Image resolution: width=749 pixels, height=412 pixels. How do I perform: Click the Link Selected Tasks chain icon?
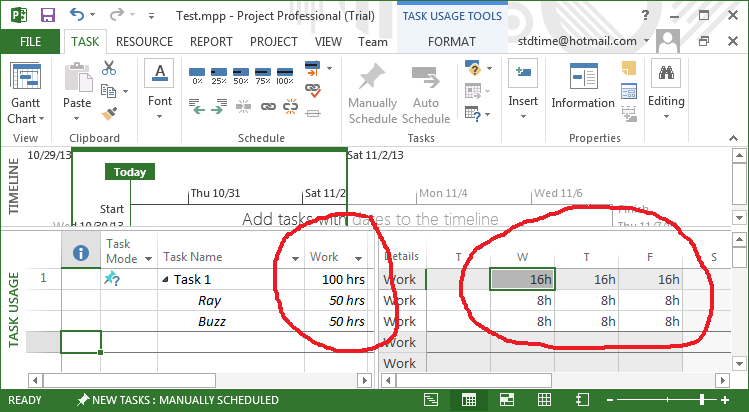click(268, 106)
